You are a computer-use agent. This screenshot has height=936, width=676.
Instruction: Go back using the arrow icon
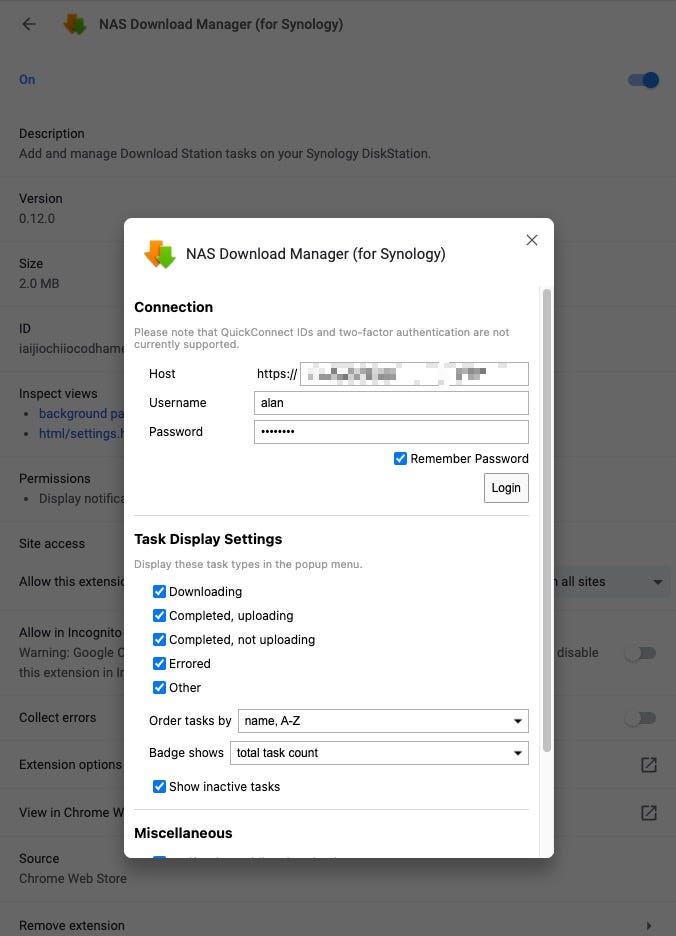point(29,24)
